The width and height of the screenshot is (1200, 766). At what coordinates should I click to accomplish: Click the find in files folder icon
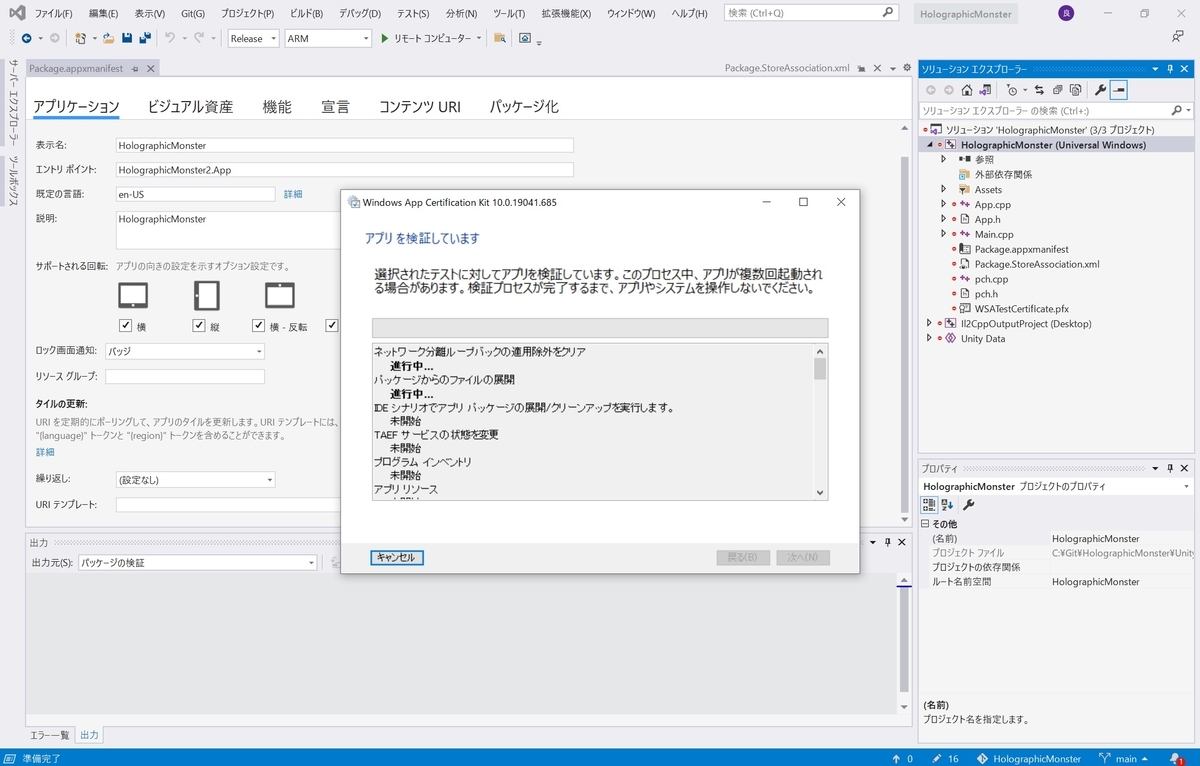point(500,38)
